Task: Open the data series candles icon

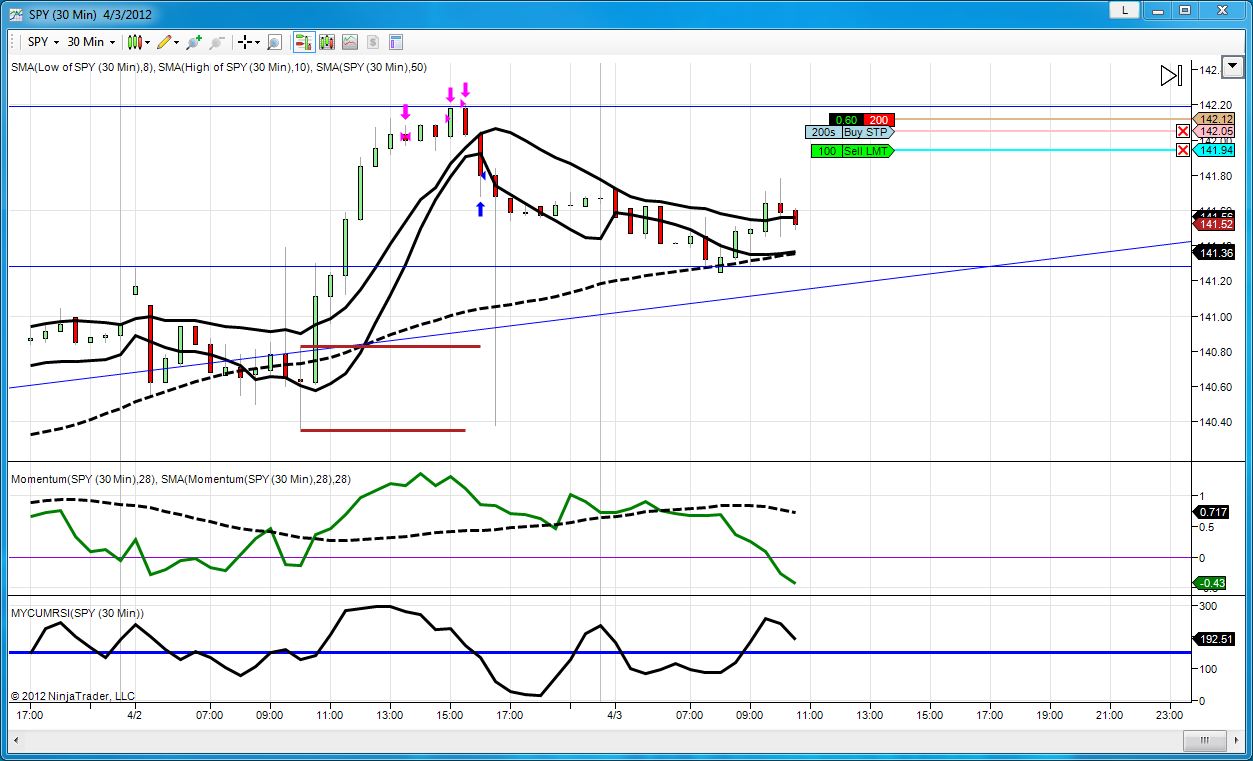Action: tap(327, 42)
